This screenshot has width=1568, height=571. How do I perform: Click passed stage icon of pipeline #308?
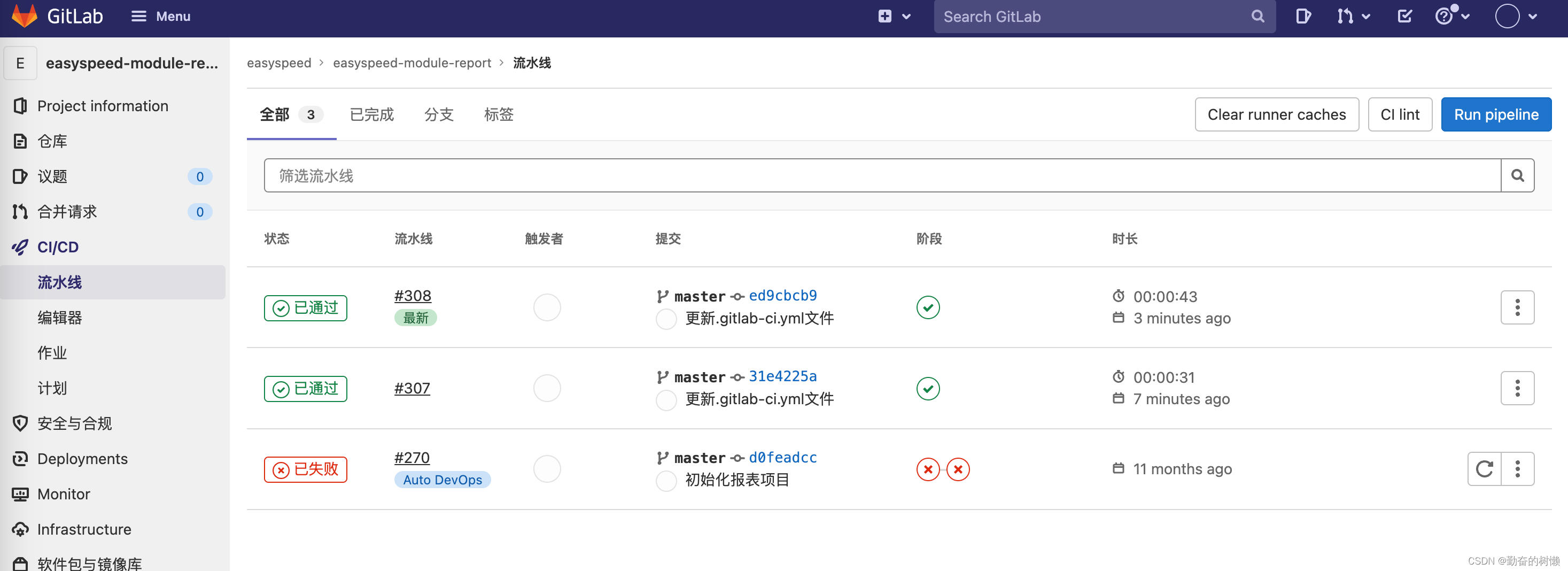point(928,307)
